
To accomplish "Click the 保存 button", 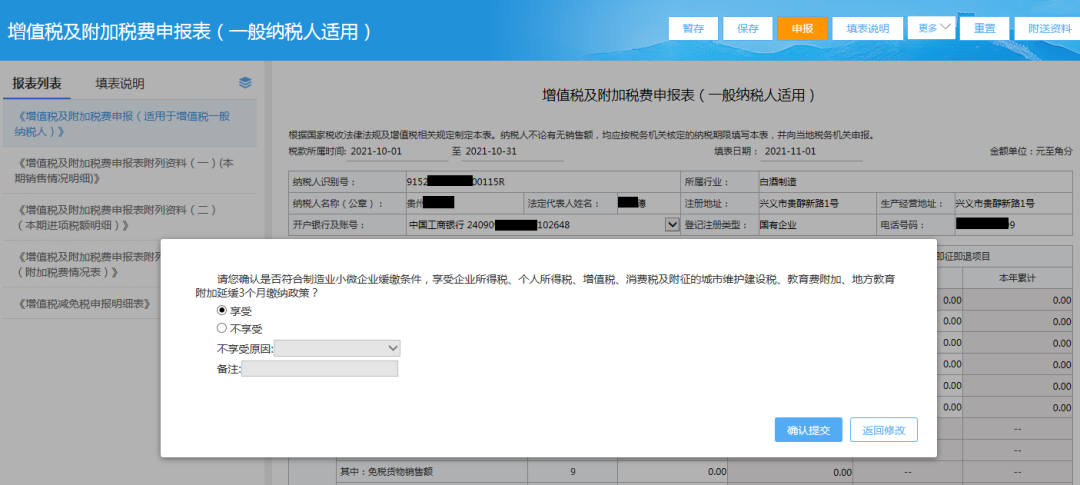I will point(748,29).
